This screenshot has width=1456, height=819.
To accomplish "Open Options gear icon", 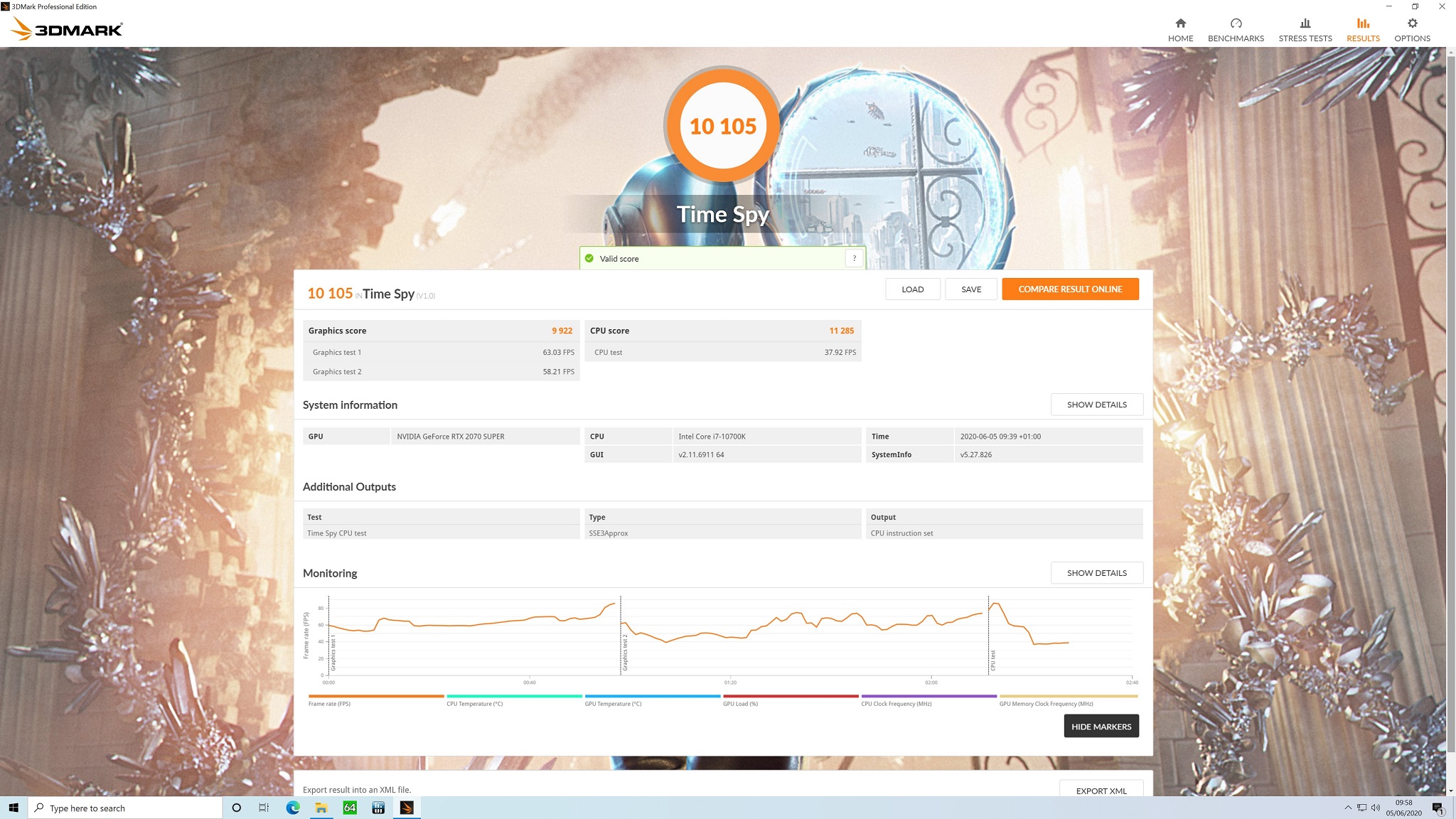I will pyautogui.click(x=1412, y=23).
